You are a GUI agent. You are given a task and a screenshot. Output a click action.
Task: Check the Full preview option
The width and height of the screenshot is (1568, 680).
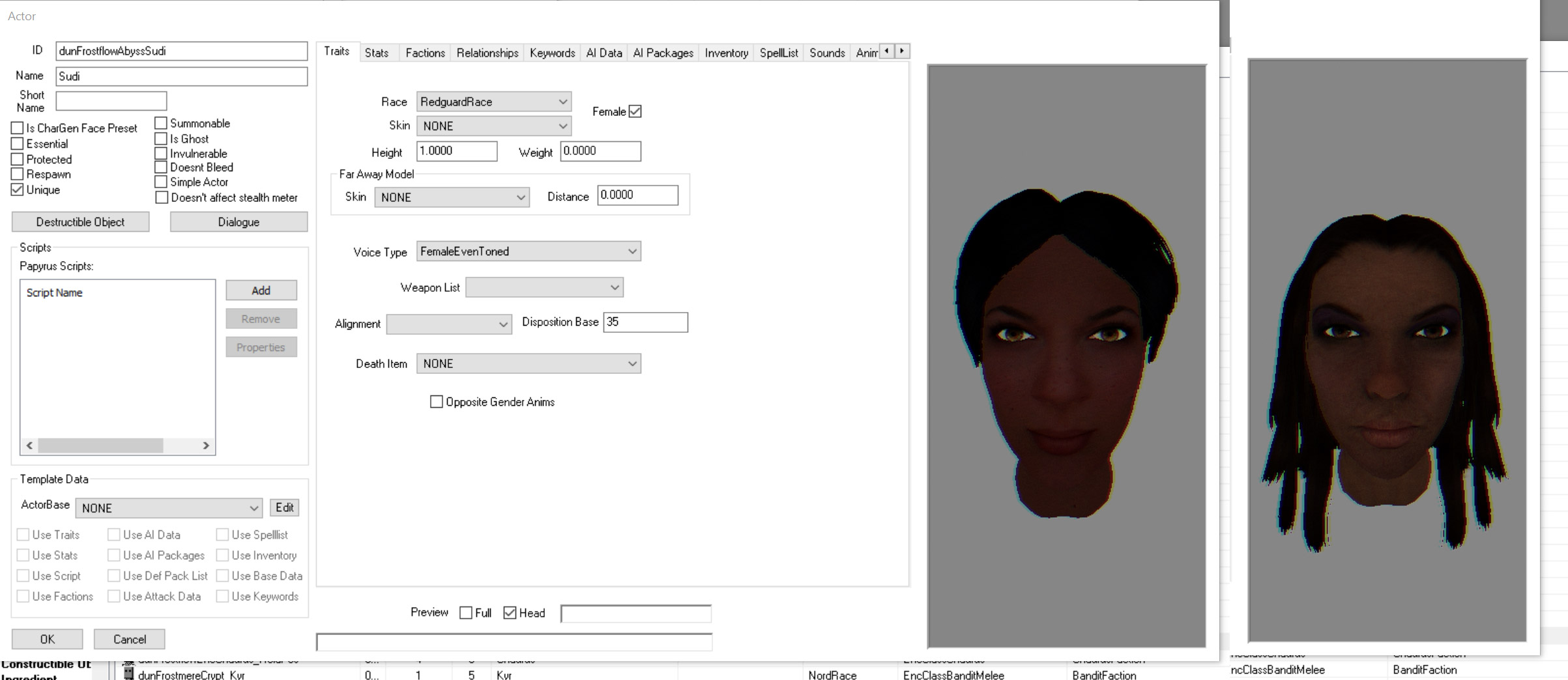tap(466, 613)
